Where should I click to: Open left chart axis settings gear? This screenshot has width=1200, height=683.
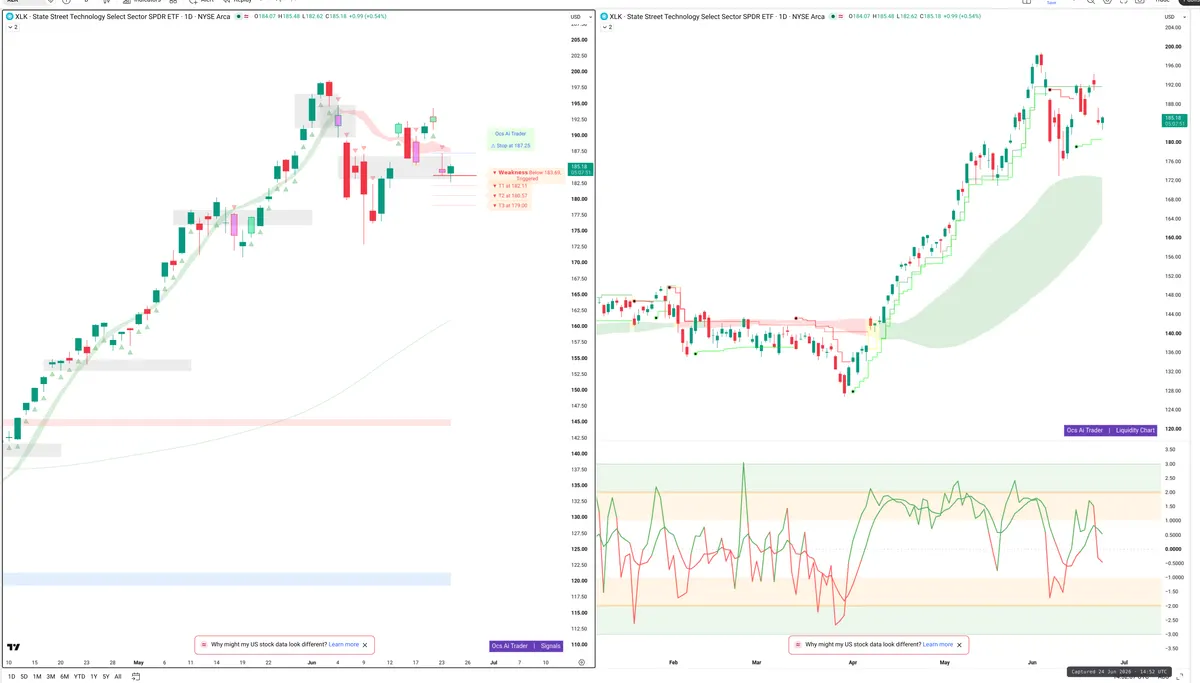tap(581, 663)
